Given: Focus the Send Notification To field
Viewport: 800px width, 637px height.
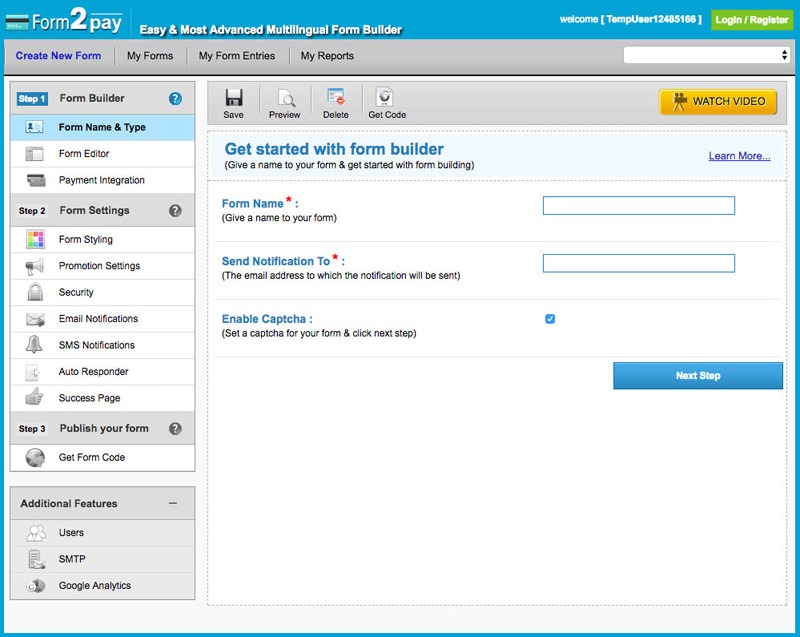Looking at the screenshot, I should 639,263.
